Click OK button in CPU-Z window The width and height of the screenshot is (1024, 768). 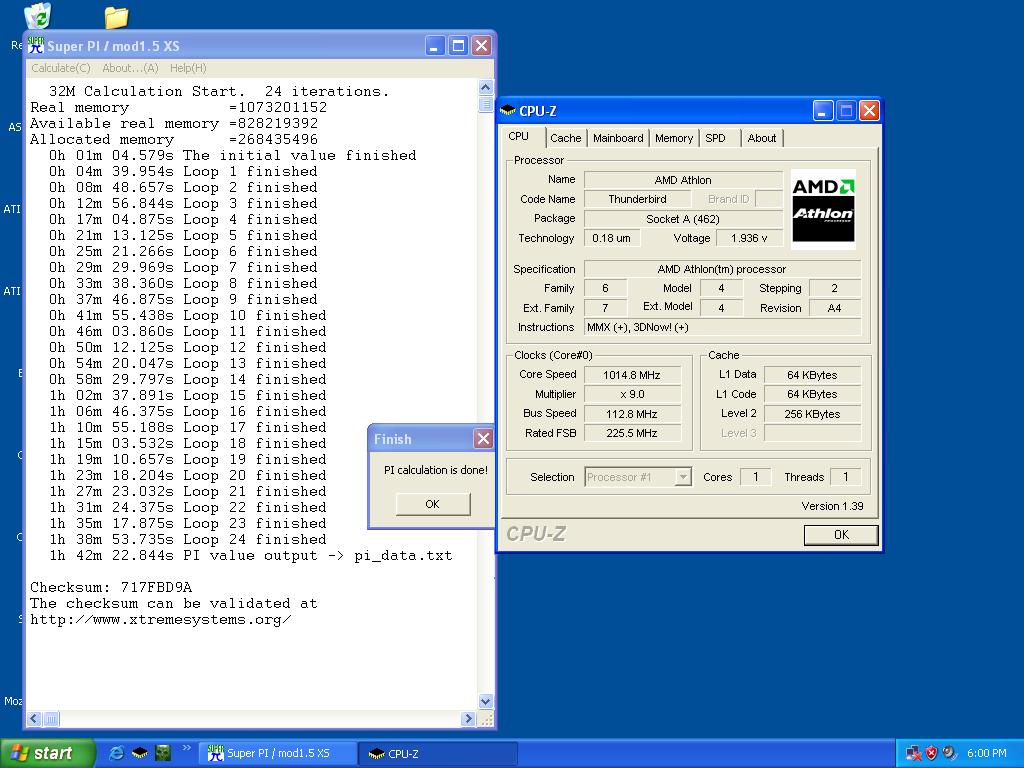(841, 535)
